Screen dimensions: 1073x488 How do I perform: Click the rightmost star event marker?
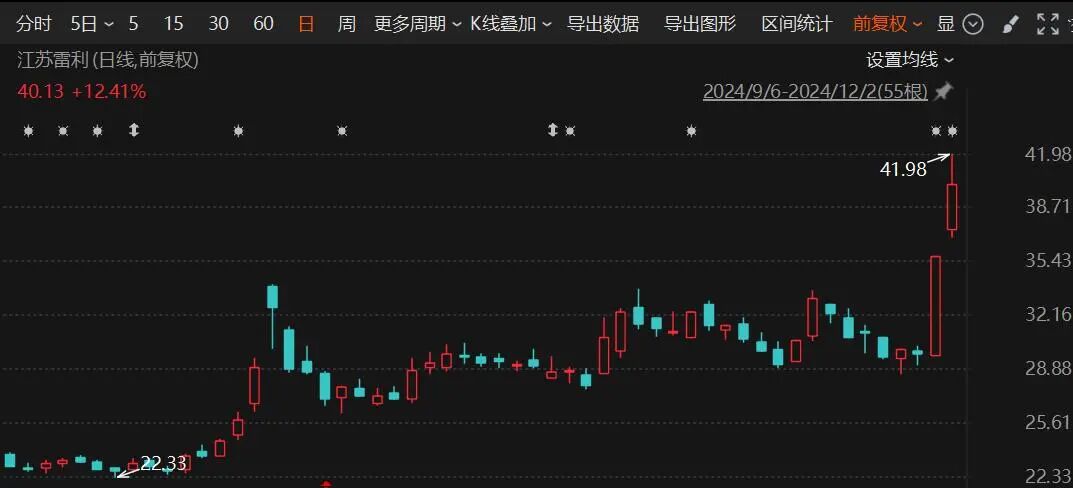(x=952, y=130)
